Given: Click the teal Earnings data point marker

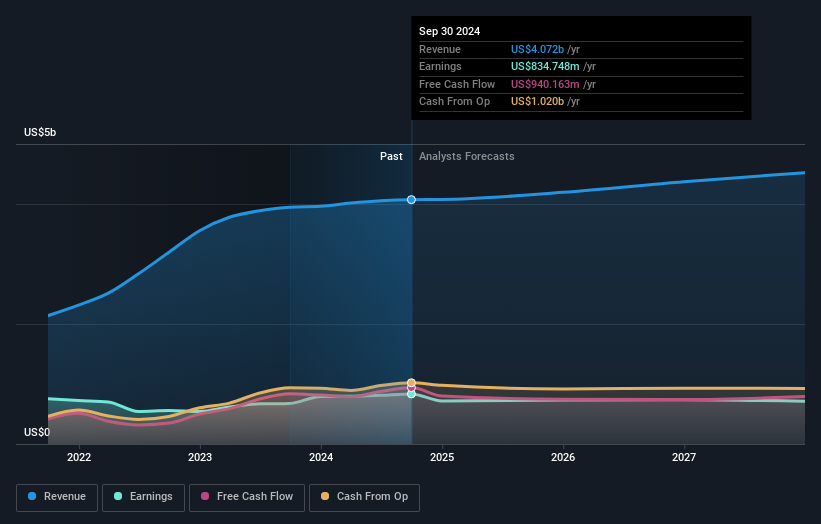Looking at the screenshot, I should pos(412,394).
